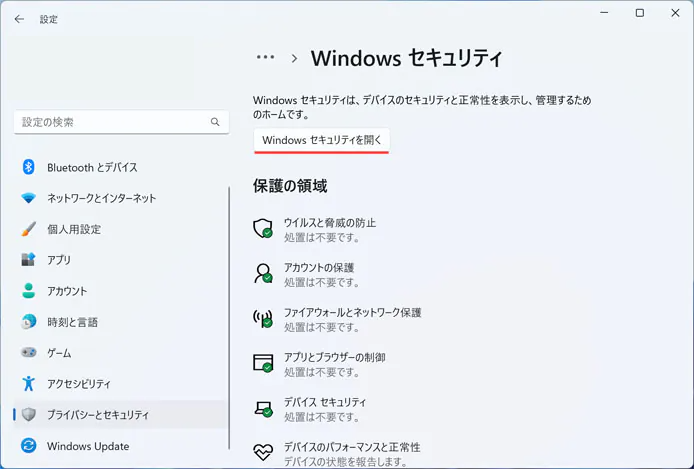
Task: Click the search magnifier icon
Action: point(215,122)
